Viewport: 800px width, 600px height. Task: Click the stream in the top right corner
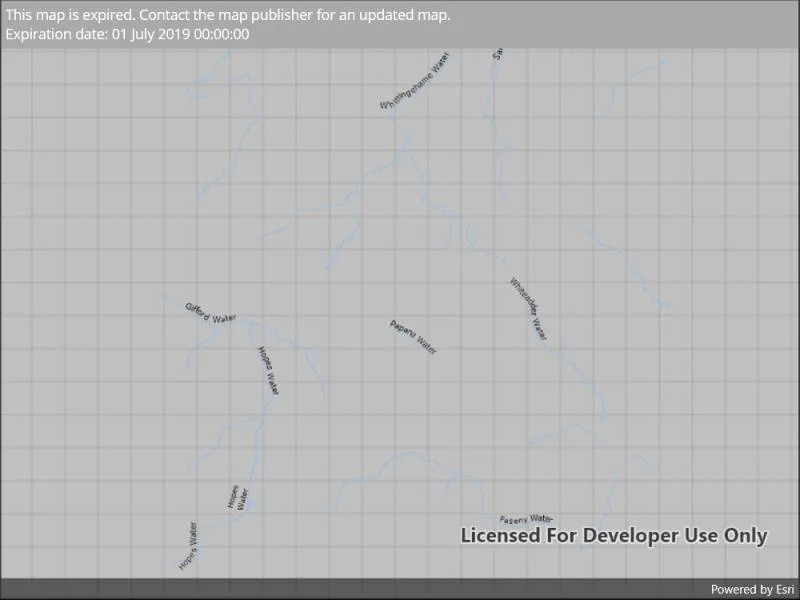(x=632, y=87)
